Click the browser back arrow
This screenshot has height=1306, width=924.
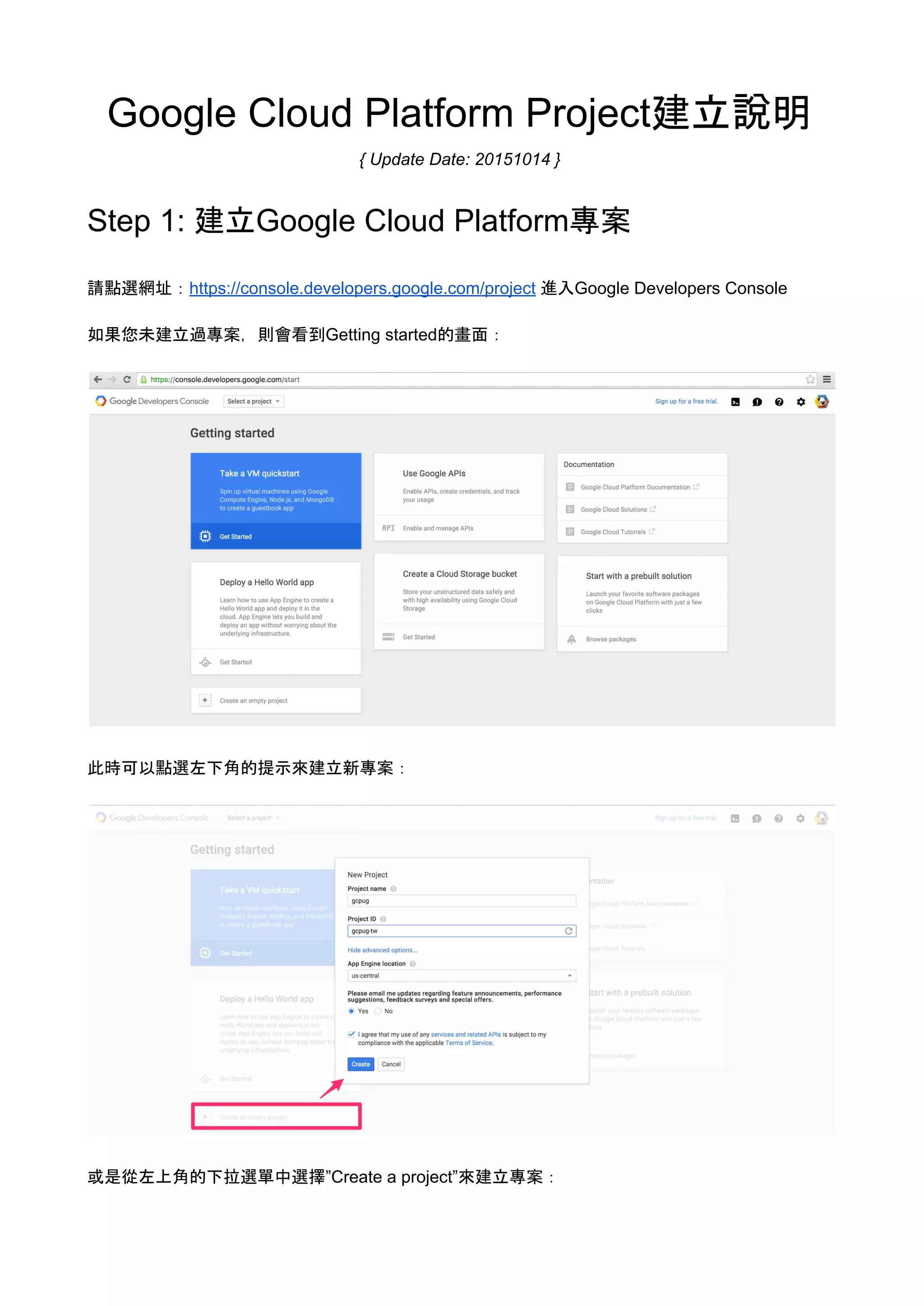click(98, 379)
